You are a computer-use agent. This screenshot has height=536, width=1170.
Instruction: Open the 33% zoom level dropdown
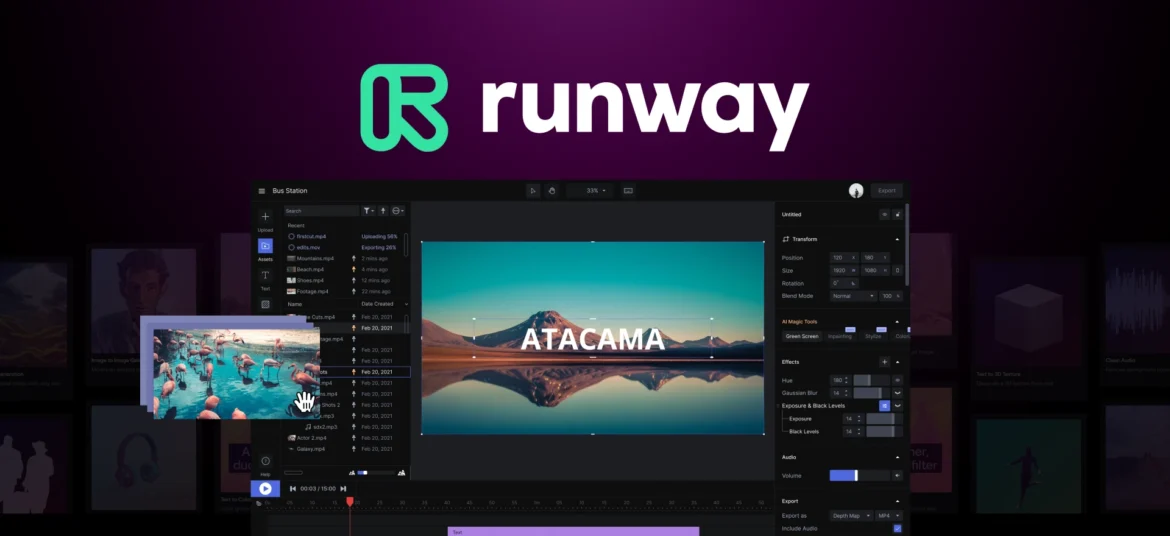tap(590, 190)
